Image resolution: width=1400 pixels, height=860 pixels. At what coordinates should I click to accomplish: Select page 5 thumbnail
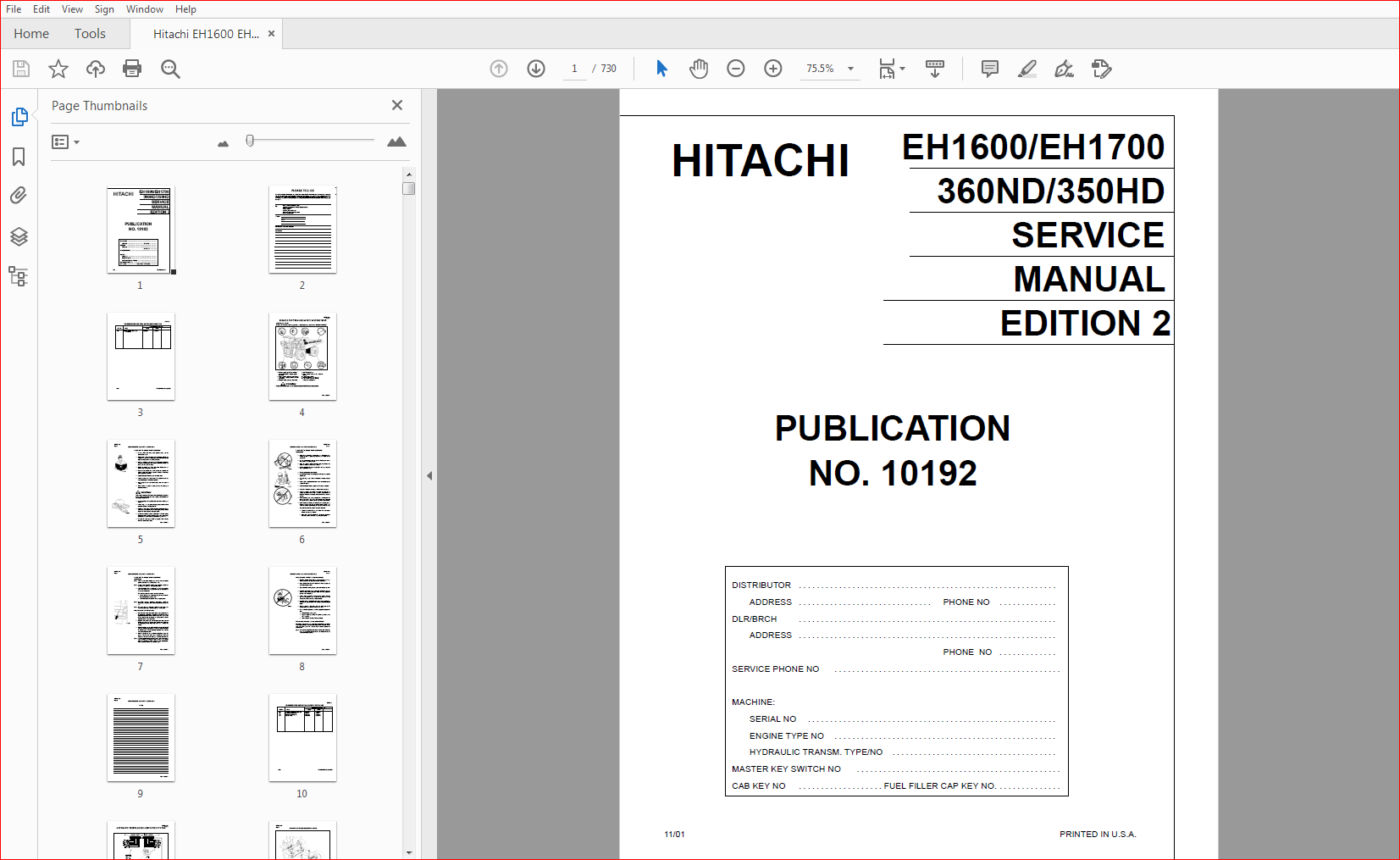tap(141, 484)
